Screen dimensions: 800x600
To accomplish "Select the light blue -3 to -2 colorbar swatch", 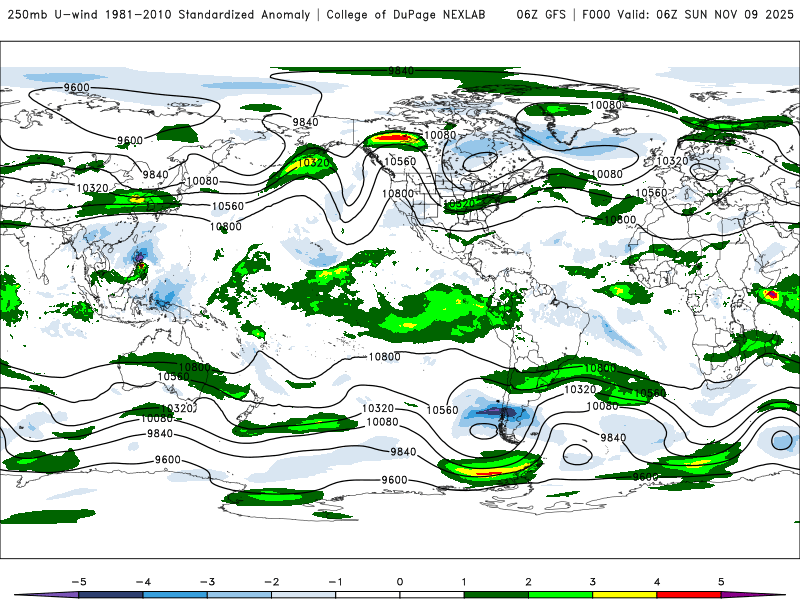I will tap(239, 595).
